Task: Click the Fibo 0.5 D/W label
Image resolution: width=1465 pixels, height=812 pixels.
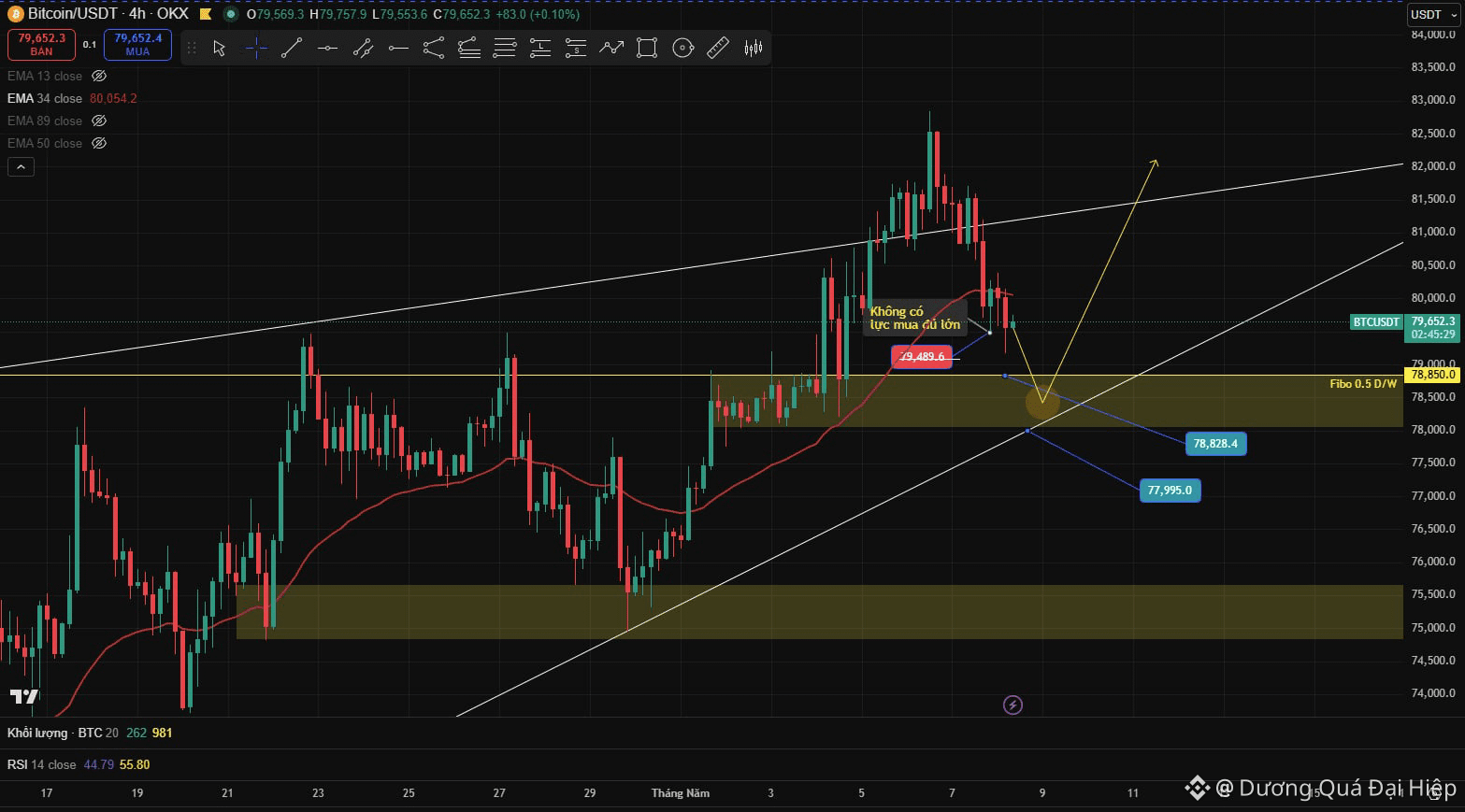Action: [x=1363, y=384]
